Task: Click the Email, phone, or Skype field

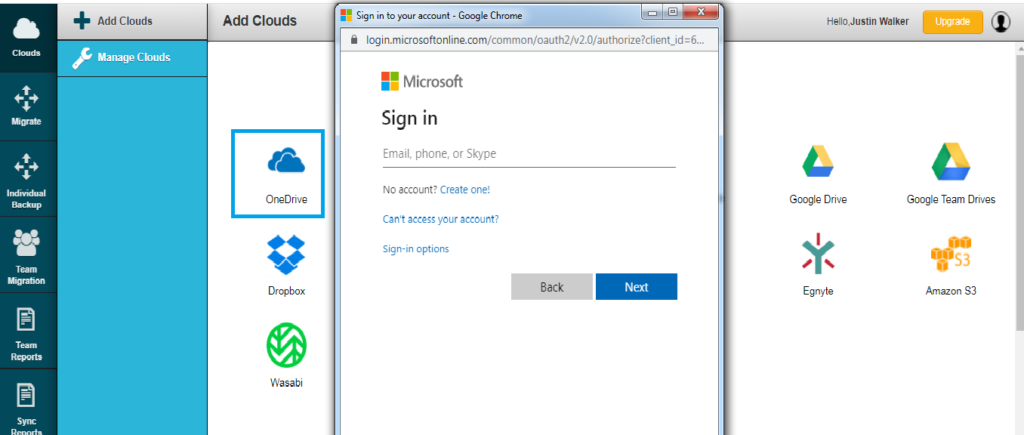Action: [528, 154]
